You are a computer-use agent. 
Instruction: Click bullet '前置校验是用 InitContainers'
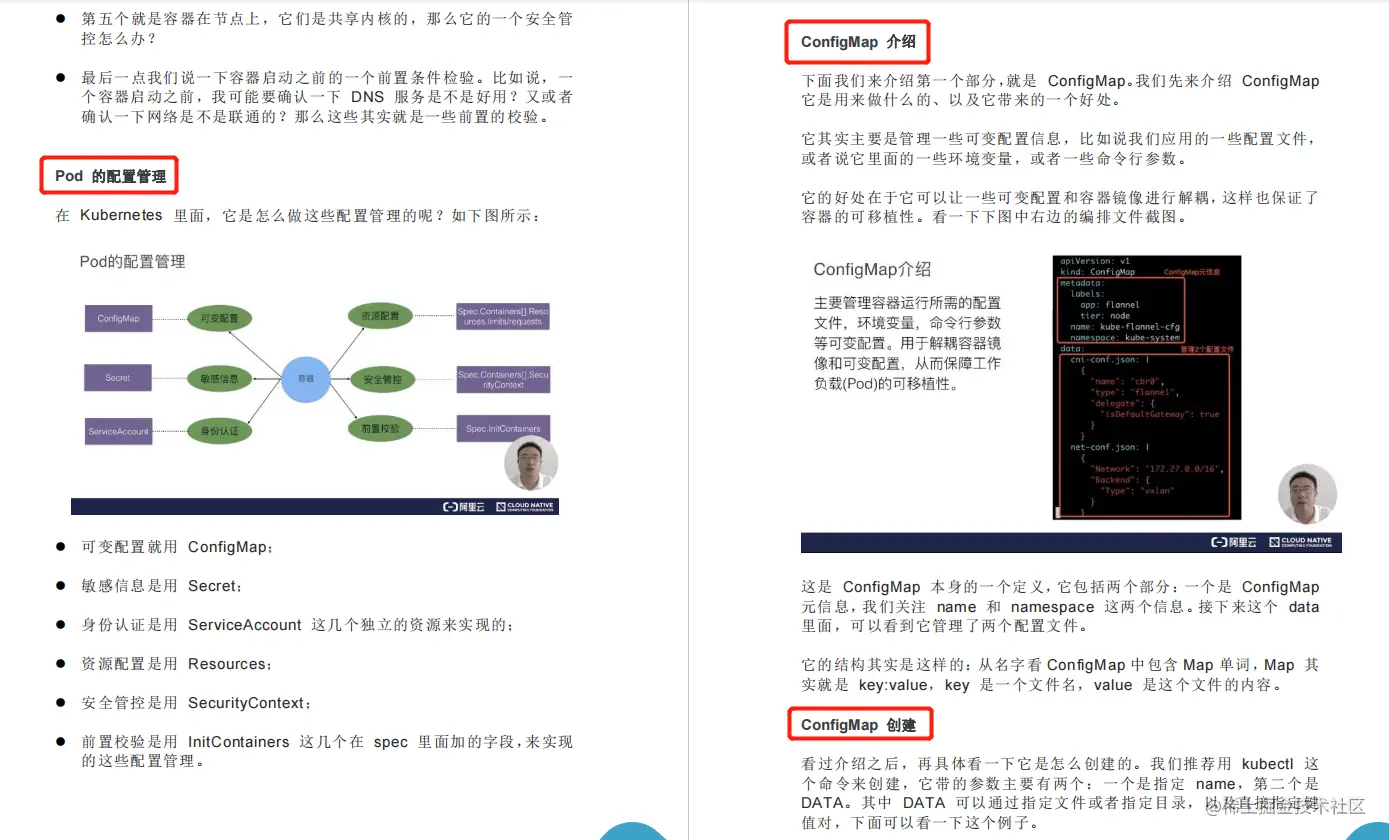tap(327, 751)
